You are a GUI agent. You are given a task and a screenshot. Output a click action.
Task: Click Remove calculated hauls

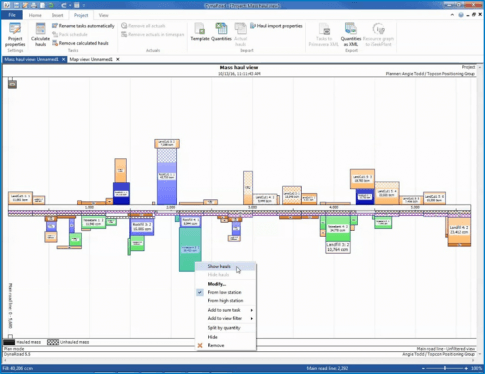[x=80, y=43]
